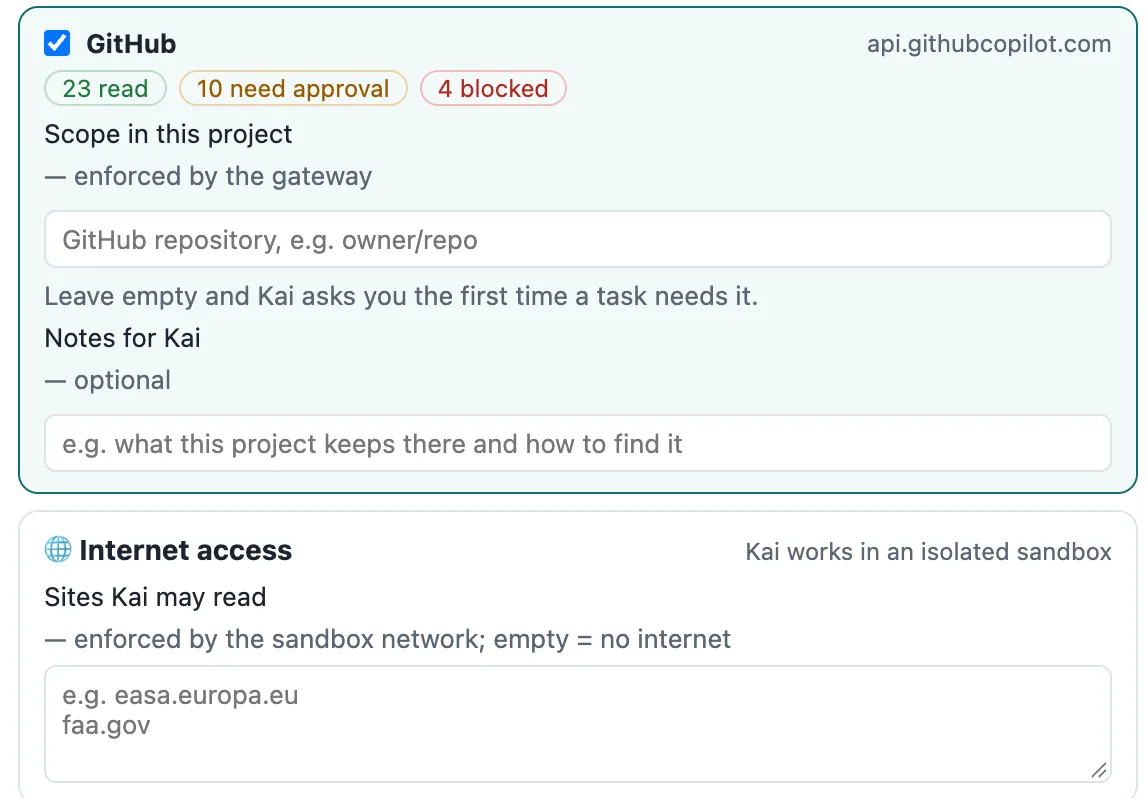1146x798 pixels.
Task: Click 'Kai works in an isolated sandbox' text
Action: pos(928,552)
